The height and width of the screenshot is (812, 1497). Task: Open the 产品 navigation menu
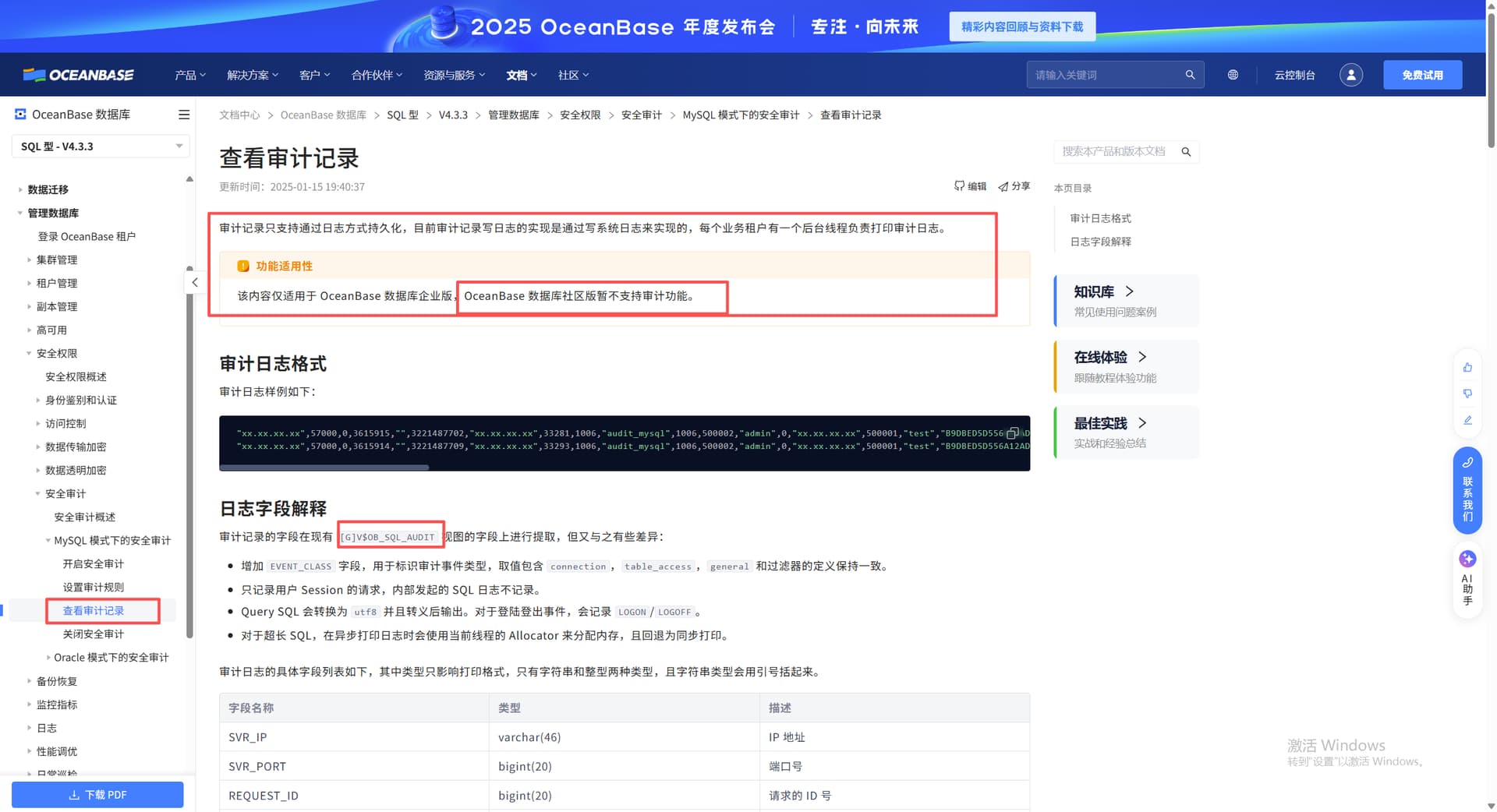coord(189,75)
